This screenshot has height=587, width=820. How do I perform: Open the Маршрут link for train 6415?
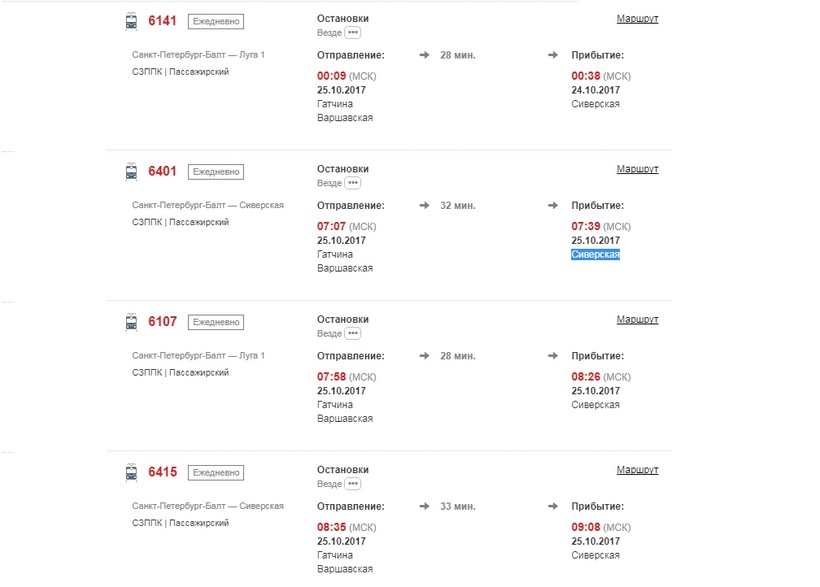click(637, 470)
